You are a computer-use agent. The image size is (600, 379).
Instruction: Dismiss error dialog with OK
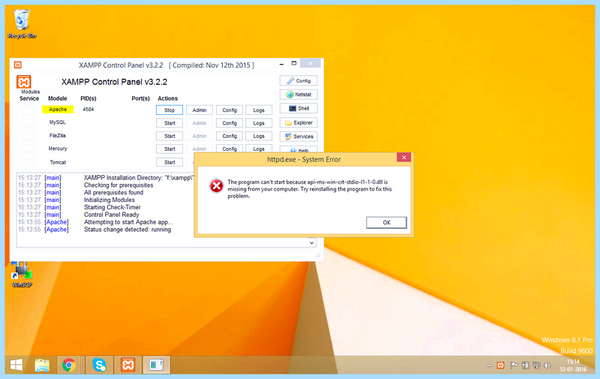coord(386,222)
